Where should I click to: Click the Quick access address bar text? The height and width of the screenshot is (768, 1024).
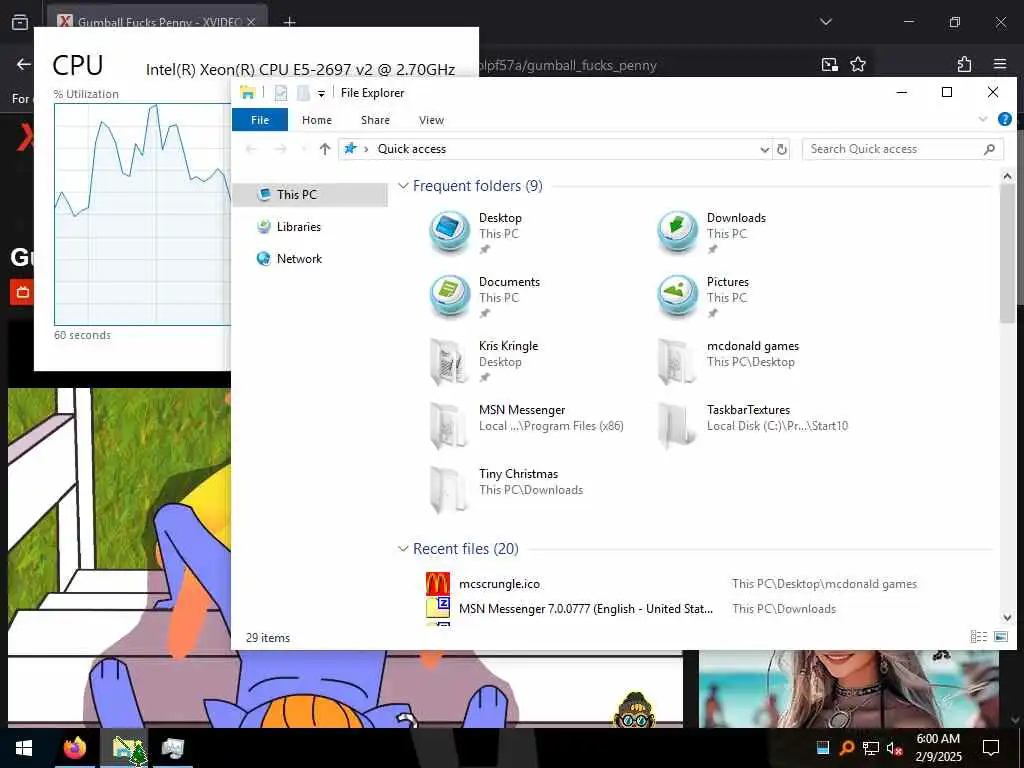[x=411, y=149]
